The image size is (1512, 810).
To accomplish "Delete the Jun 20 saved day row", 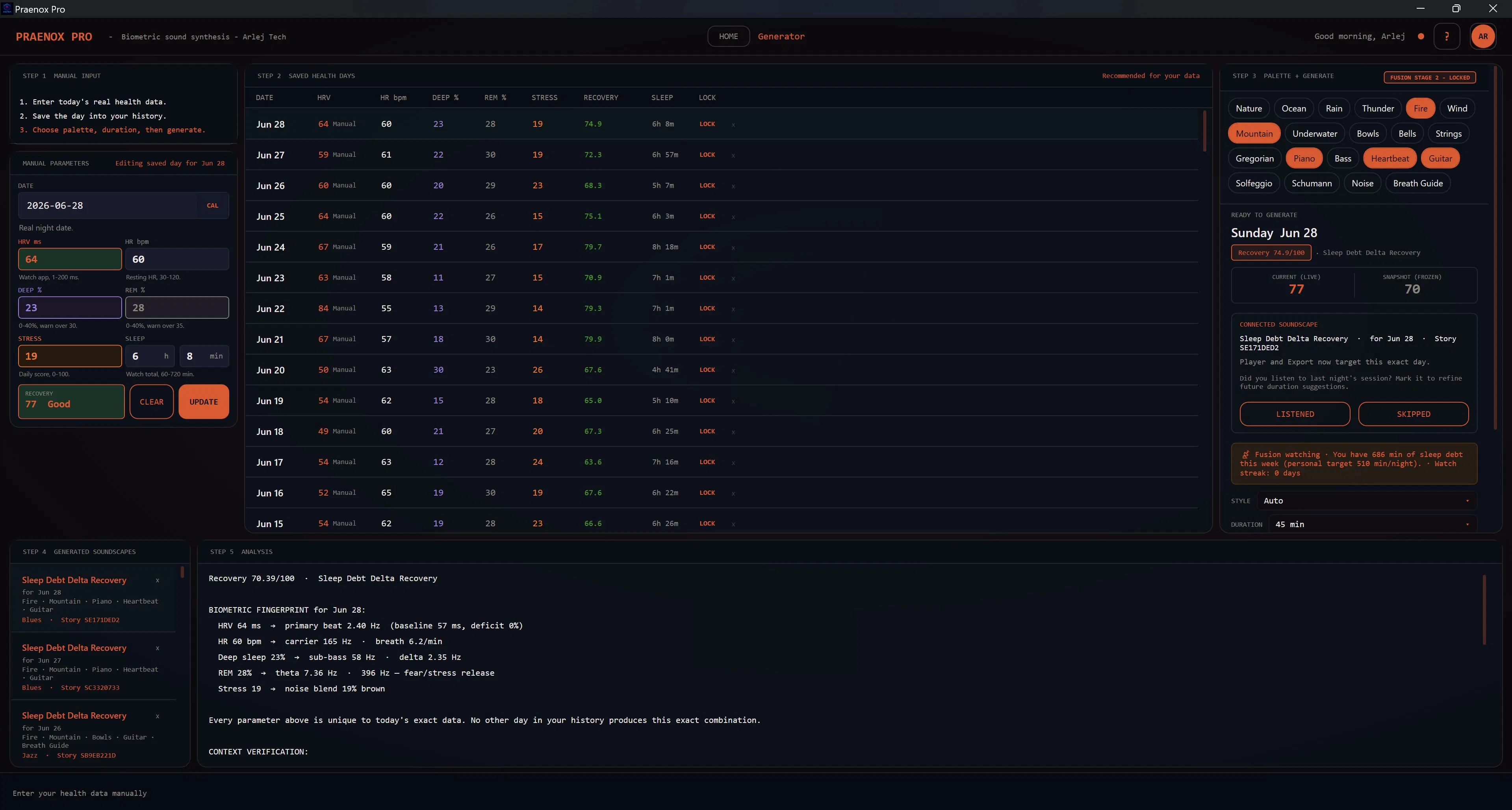I will coord(733,370).
